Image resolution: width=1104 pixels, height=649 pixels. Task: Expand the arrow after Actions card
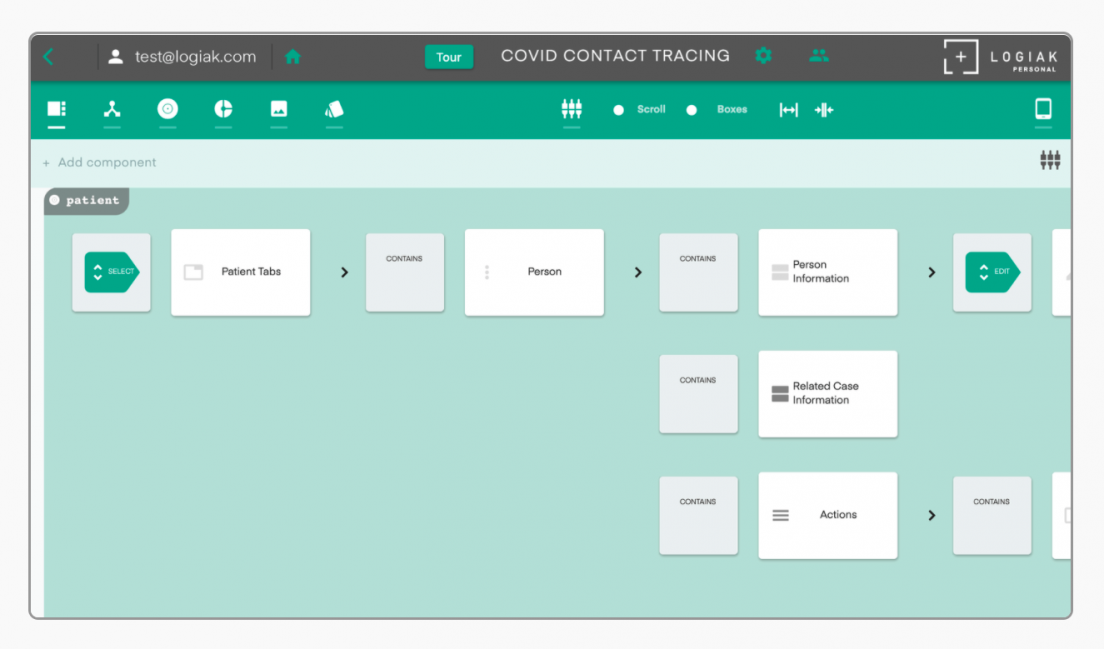tap(931, 515)
